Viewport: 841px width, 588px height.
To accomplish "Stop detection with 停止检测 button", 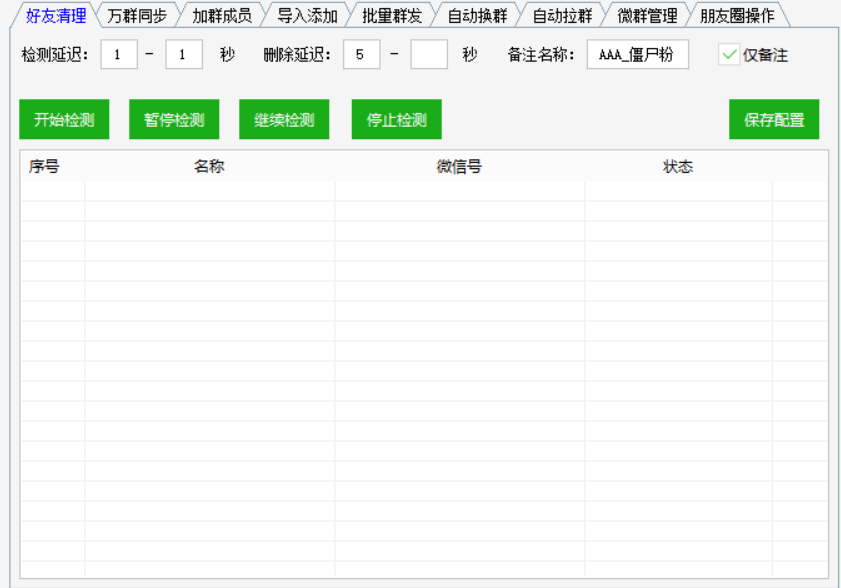I will 396,120.
